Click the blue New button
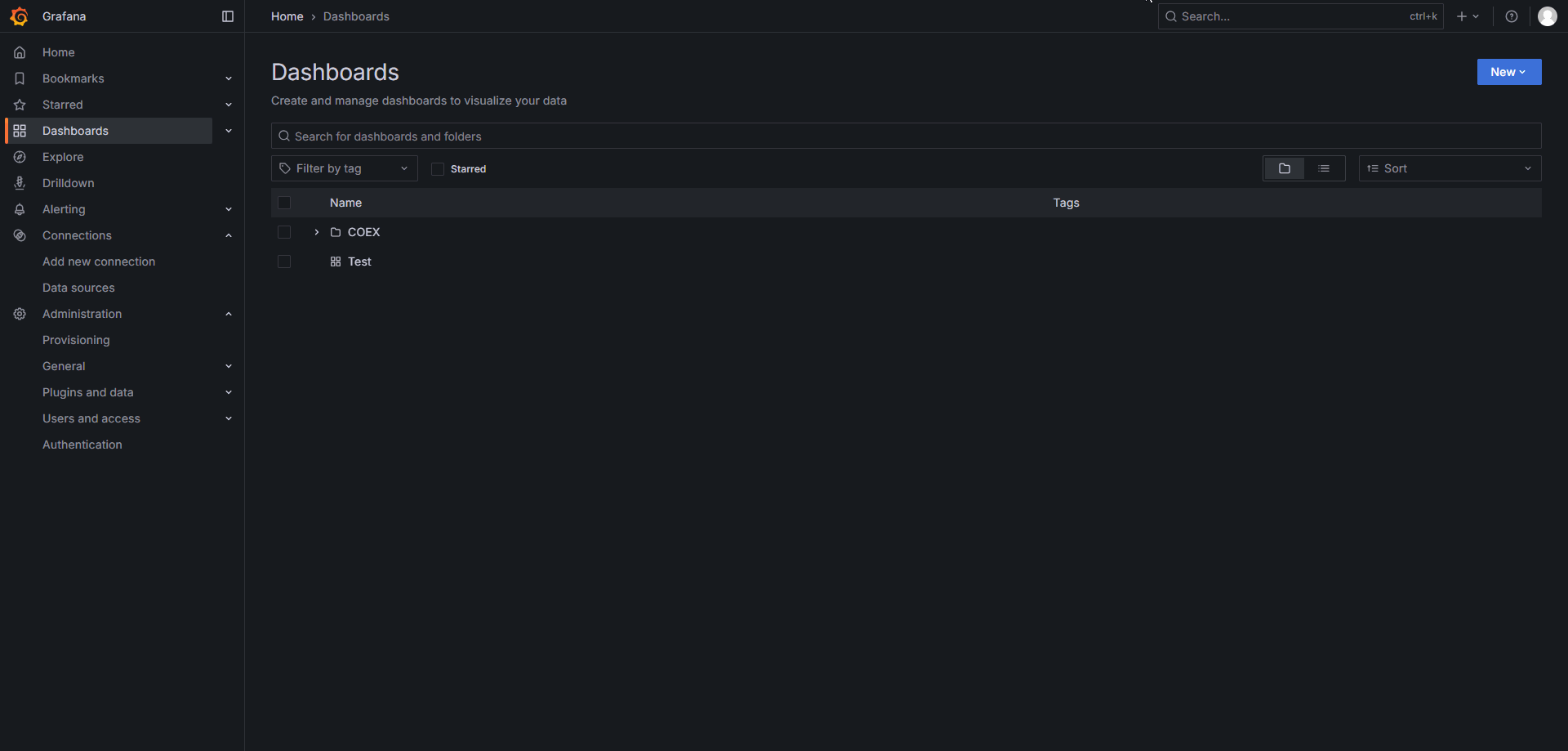The height and width of the screenshot is (751, 1568). (x=1508, y=72)
